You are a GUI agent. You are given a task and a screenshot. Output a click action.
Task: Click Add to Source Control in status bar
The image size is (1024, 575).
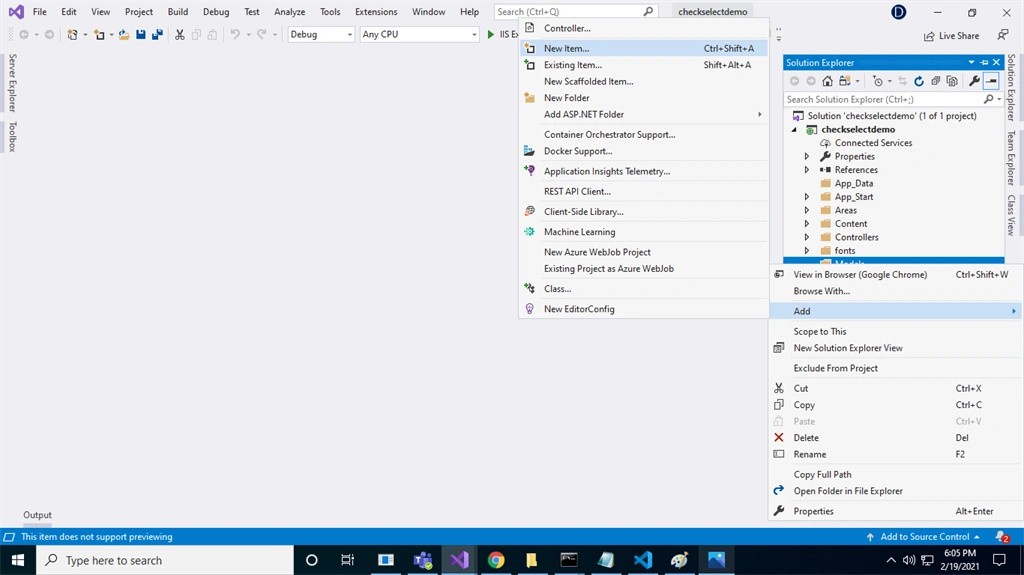tap(923, 537)
